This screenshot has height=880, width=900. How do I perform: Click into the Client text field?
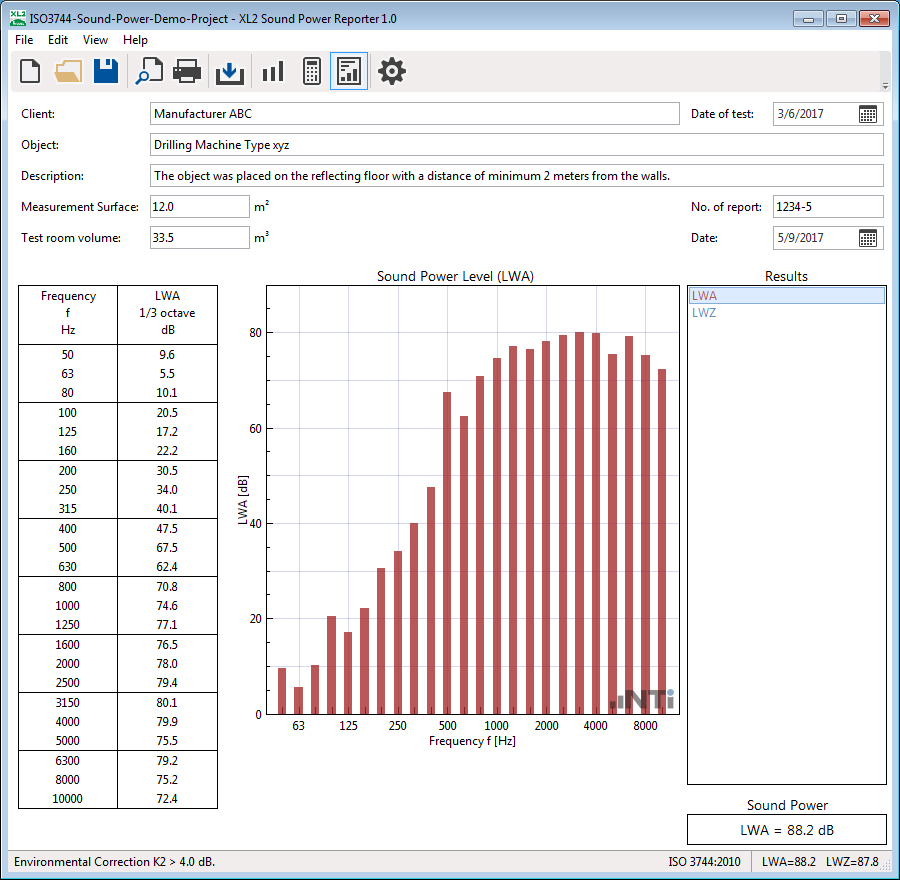point(414,114)
